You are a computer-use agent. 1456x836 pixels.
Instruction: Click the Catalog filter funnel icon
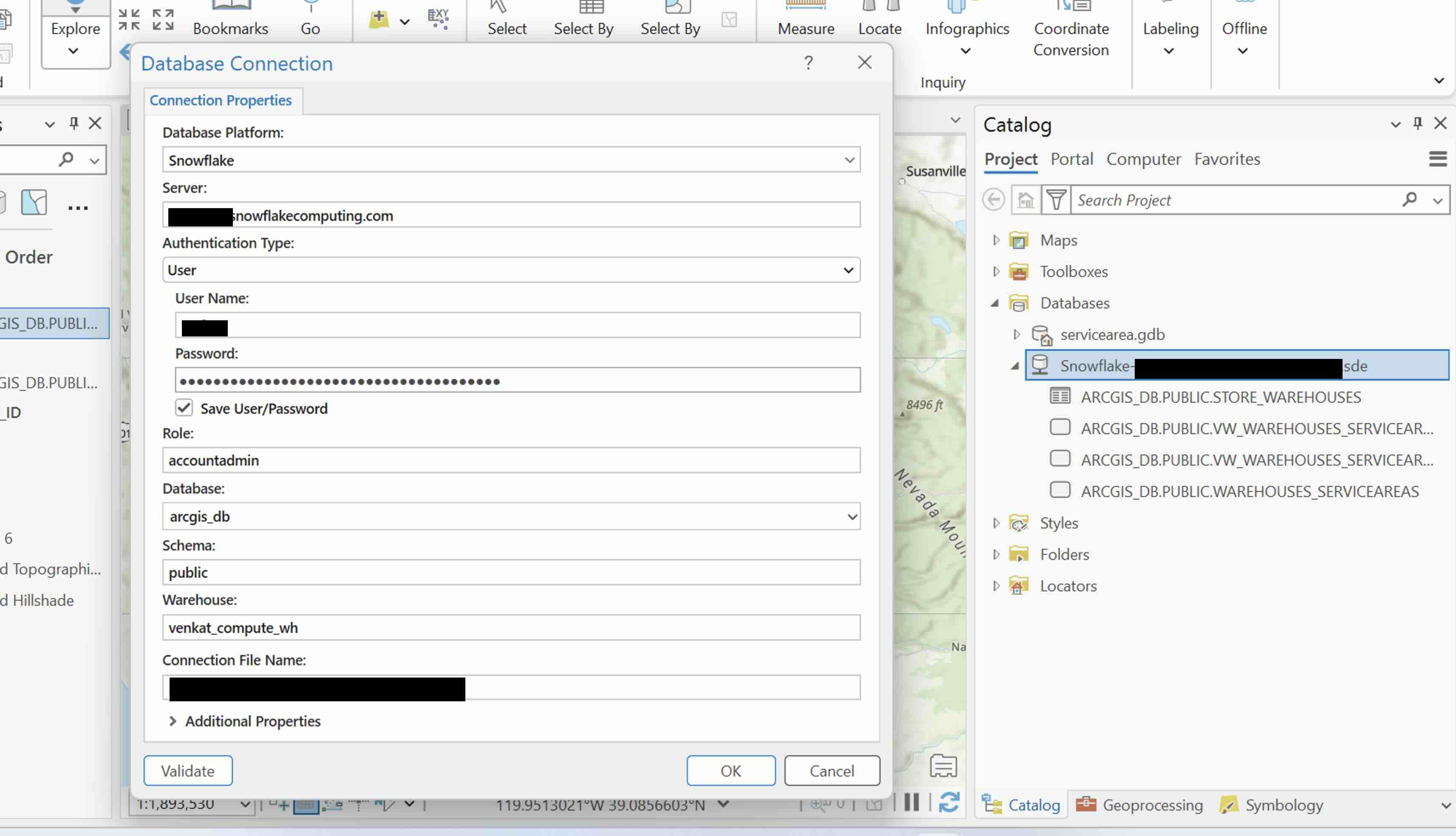[x=1056, y=200]
